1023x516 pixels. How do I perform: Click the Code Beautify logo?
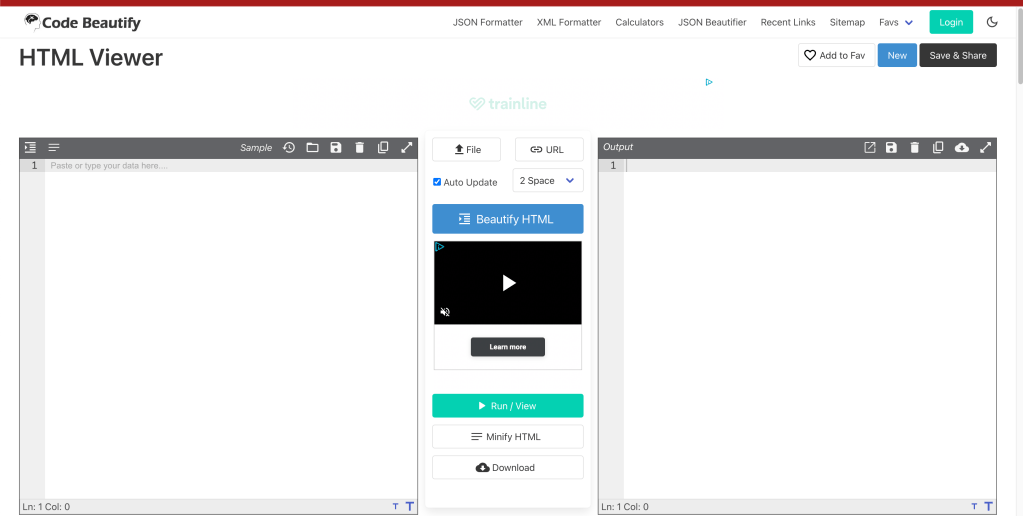(82, 23)
